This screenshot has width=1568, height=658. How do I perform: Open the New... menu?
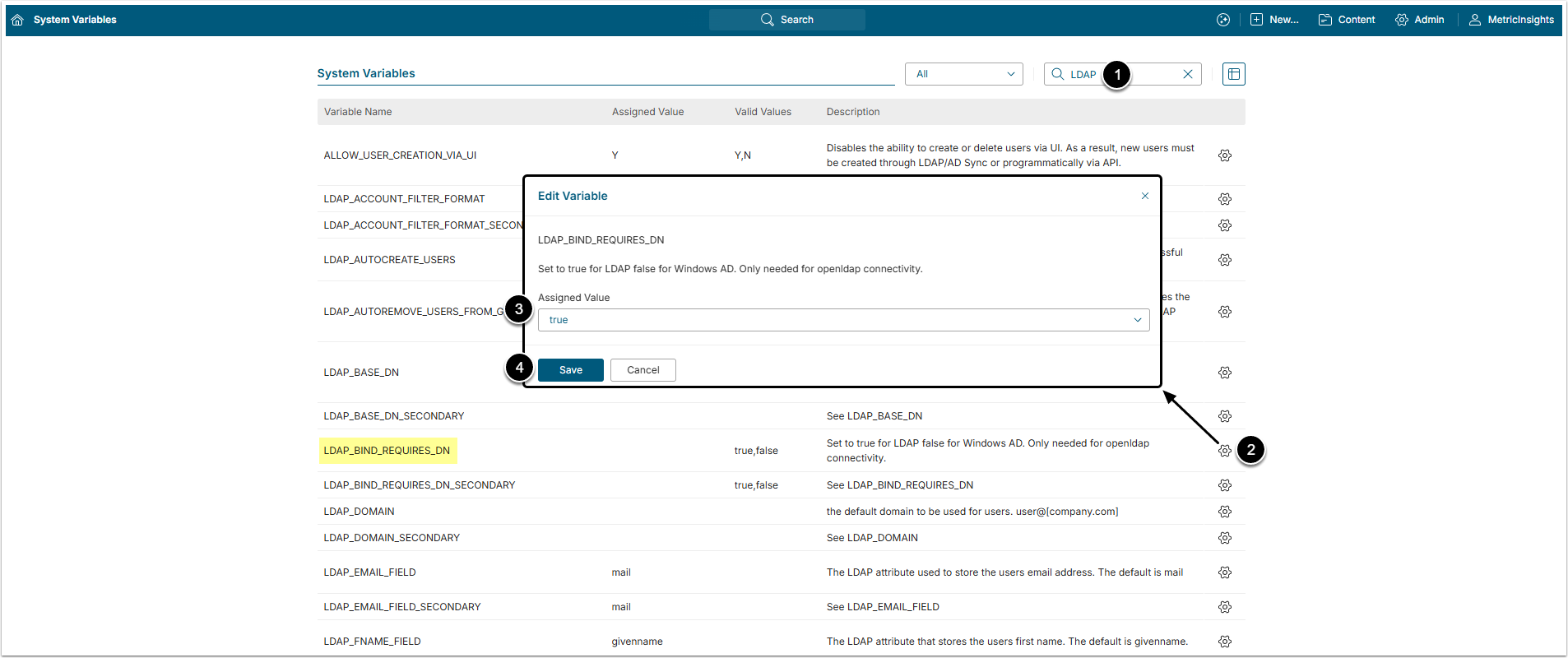point(1274,20)
